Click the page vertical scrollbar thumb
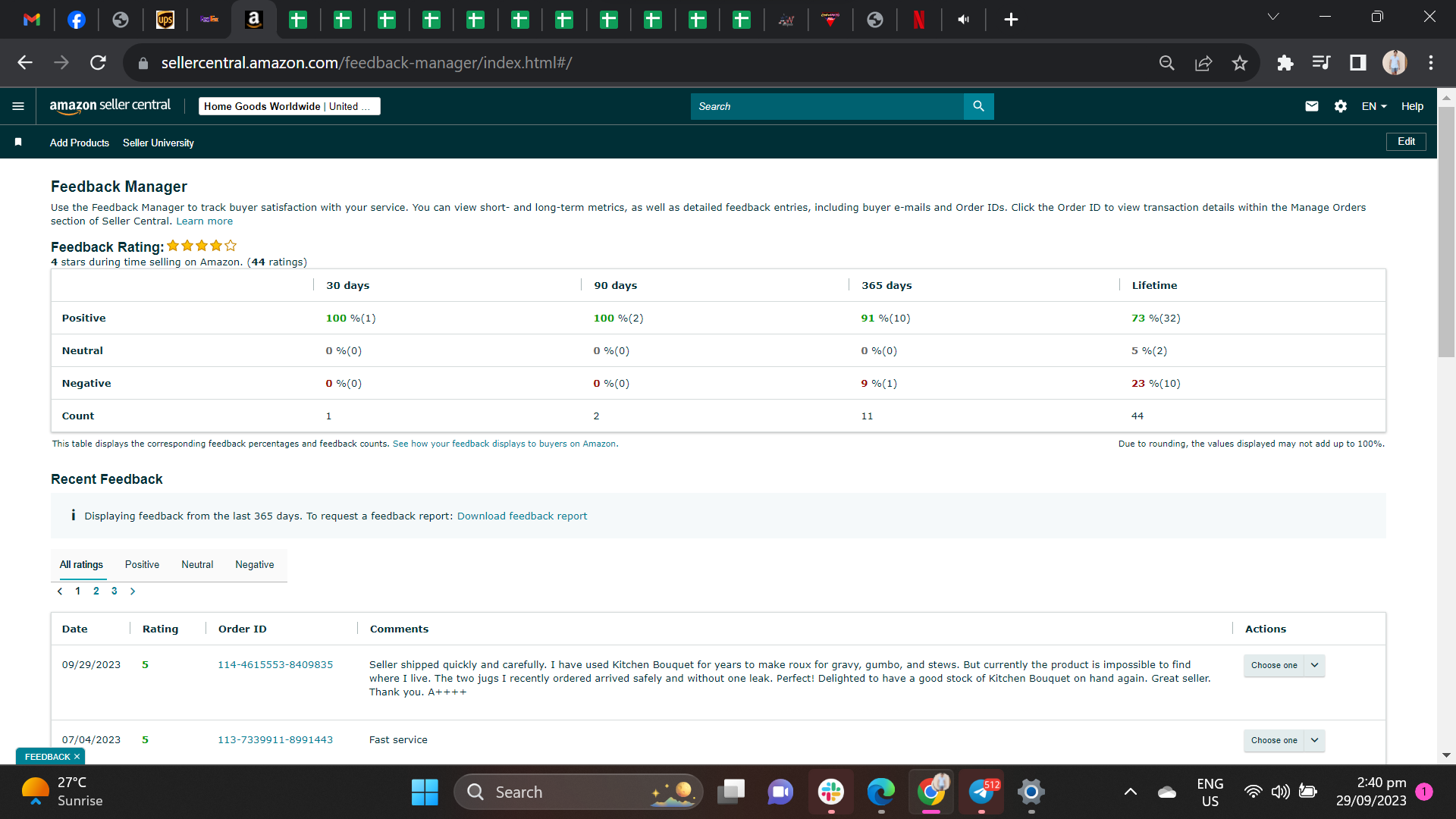This screenshot has width=1456, height=819. pyautogui.click(x=1446, y=231)
